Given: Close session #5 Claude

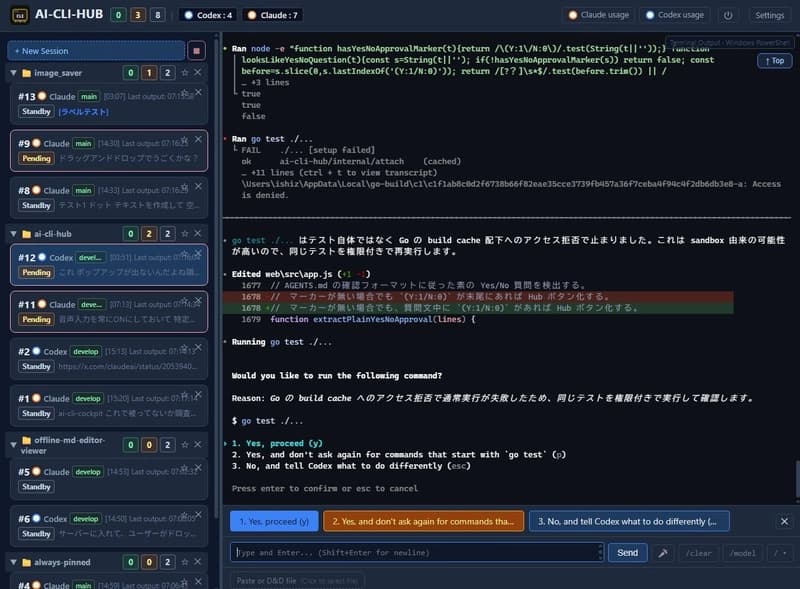Looking at the screenshot, I should click(198, 468).
